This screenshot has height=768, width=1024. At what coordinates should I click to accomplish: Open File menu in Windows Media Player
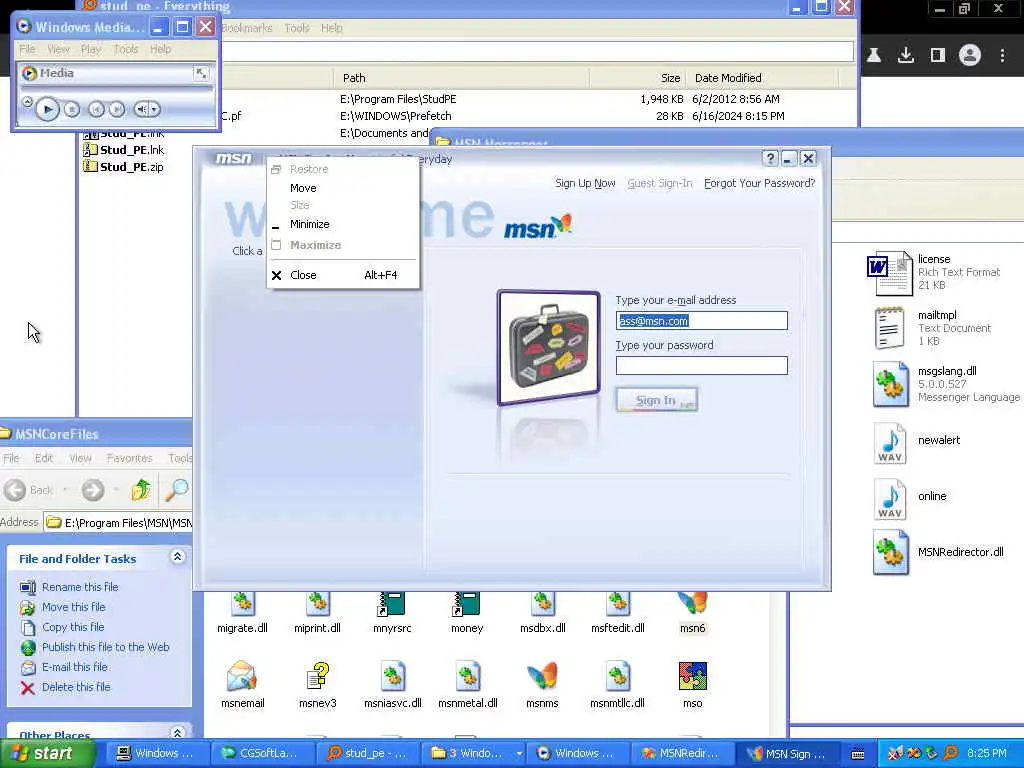27,49
